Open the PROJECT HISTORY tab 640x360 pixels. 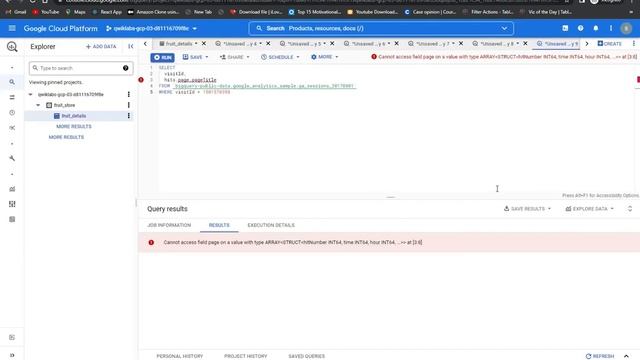tap(245, 356)
